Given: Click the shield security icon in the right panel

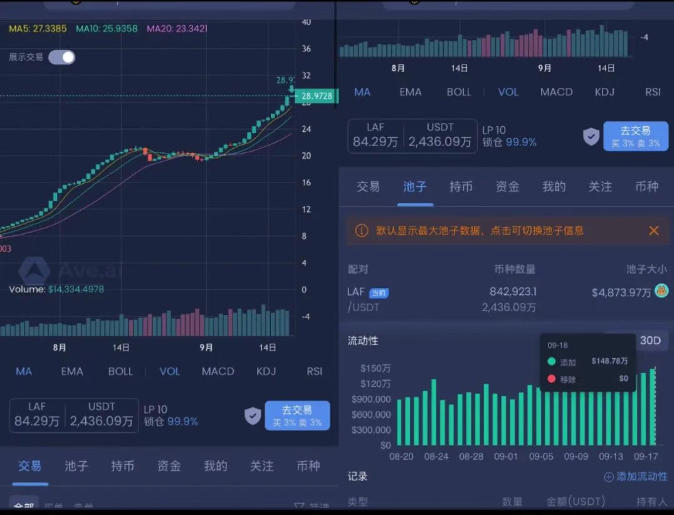Looking at the screenshot, I should (x=592, y=136).
